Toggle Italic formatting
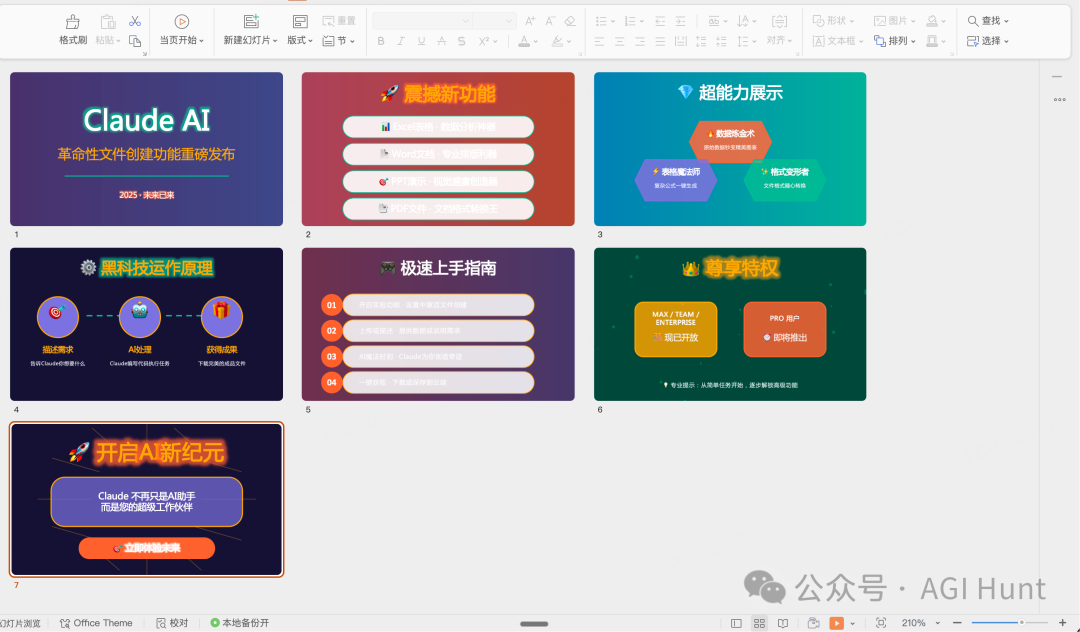Screen dimensions: 1080x632 [400, 41]
